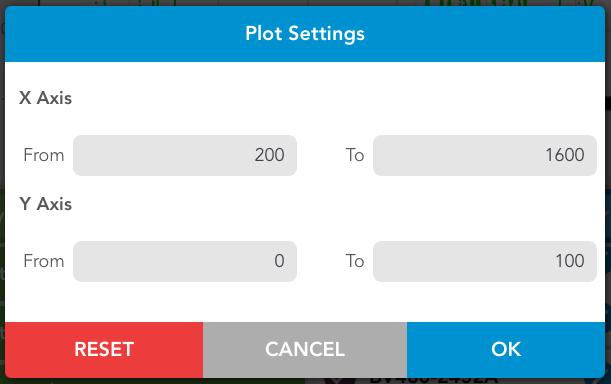The image size is (611, 384).
Task: Click the red RESET button
Action: coord(104,350)
